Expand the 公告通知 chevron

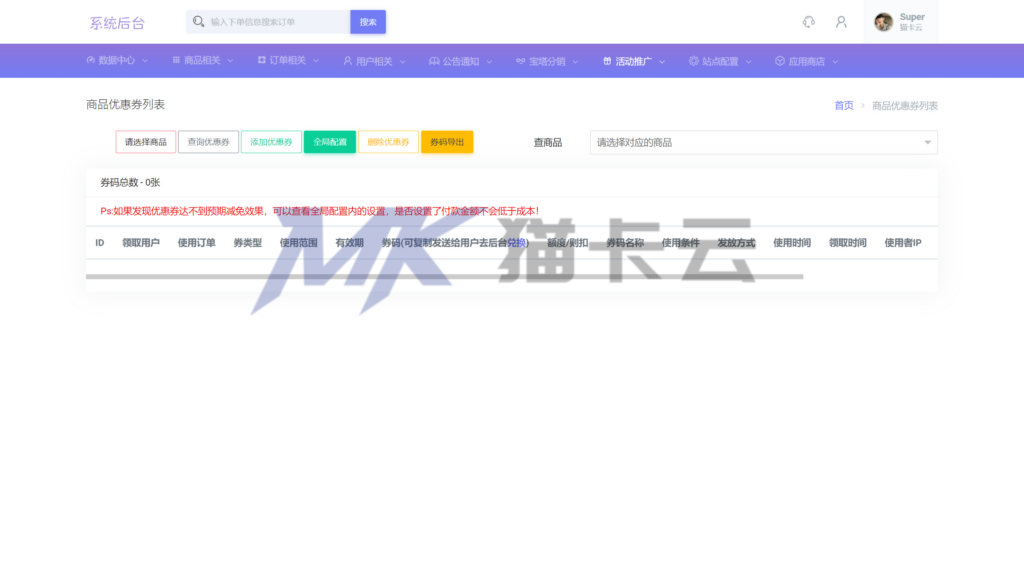coord(489,62)
